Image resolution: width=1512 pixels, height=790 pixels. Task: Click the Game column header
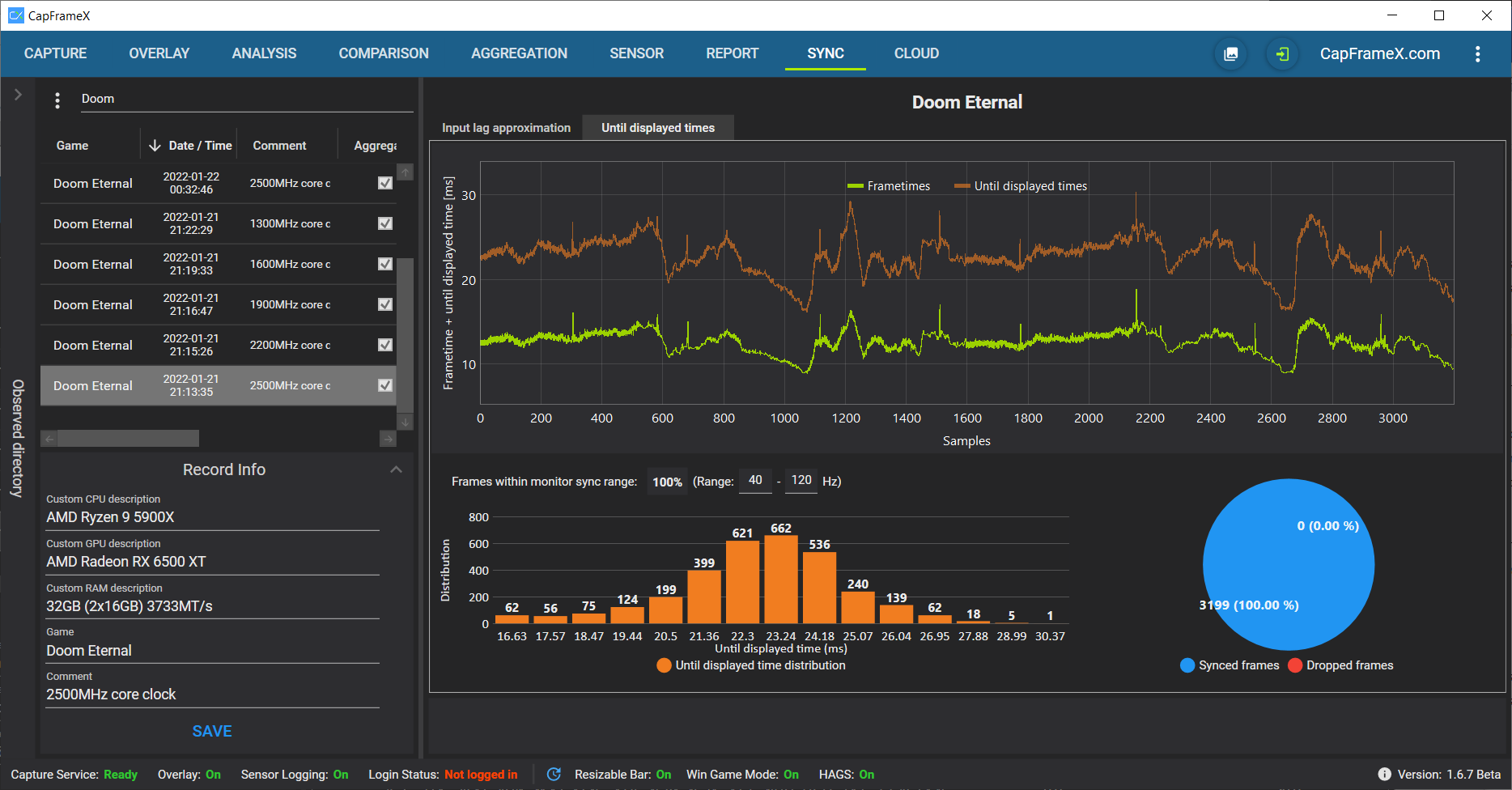pos(72,146)
